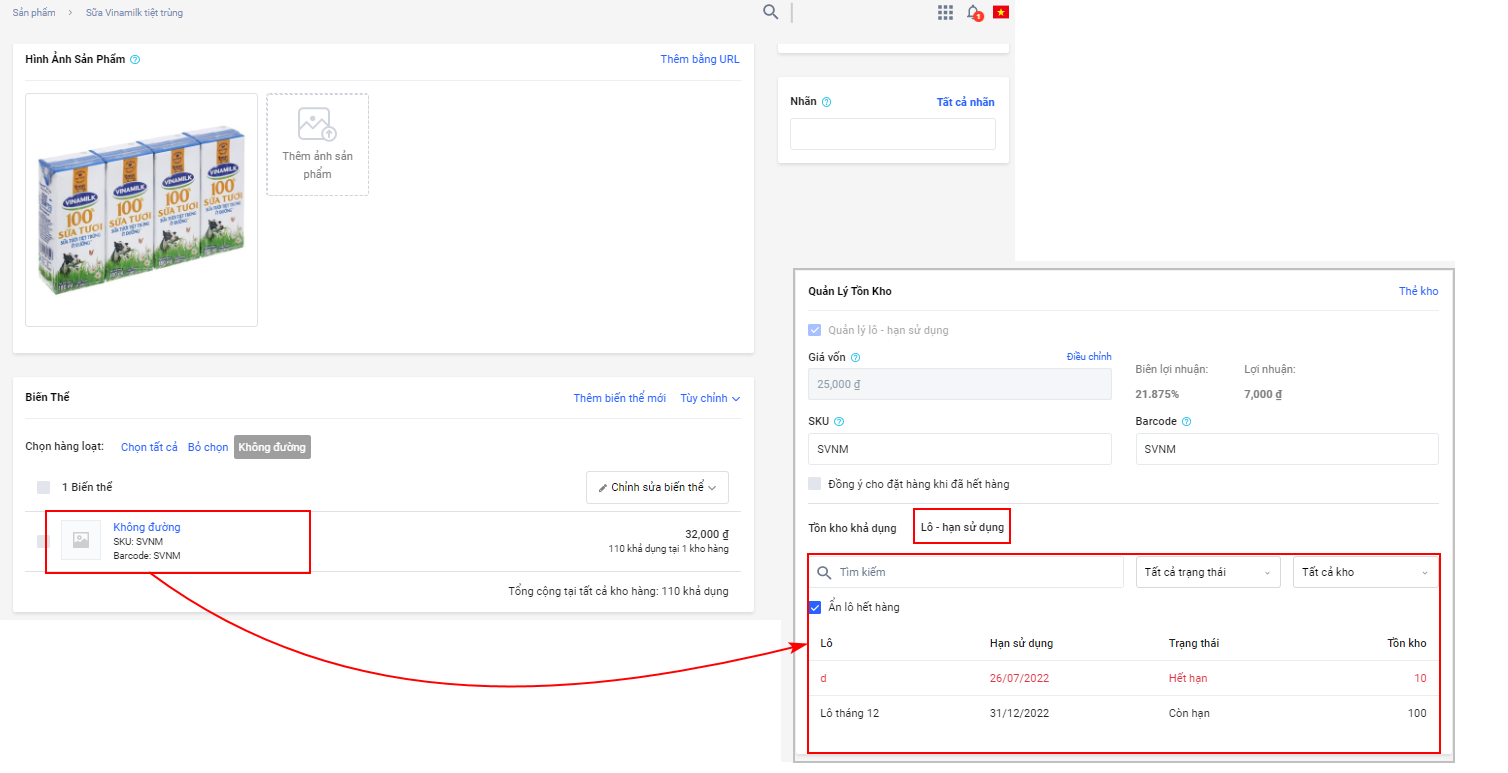Switch to Lô - hạn sử dụng tab
This screenshot has width=1508, height=773.
click(961, 527)
